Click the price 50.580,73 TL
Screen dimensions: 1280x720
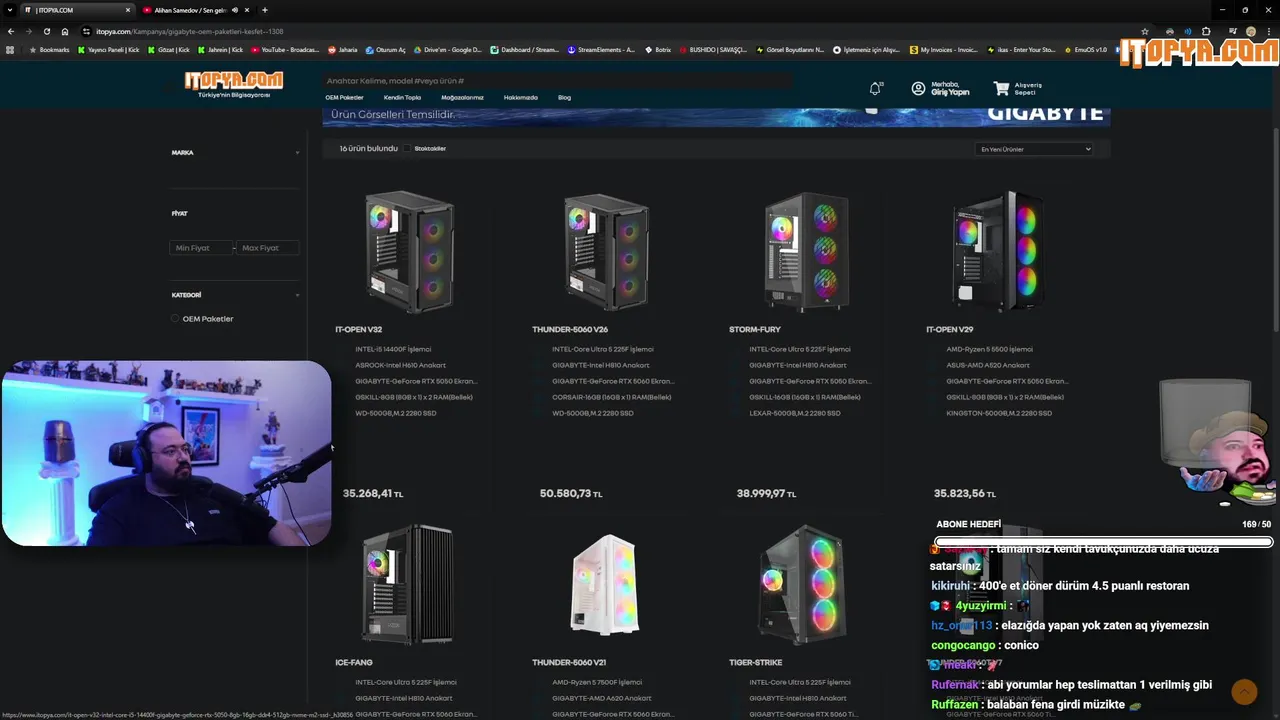coord(571,494)
